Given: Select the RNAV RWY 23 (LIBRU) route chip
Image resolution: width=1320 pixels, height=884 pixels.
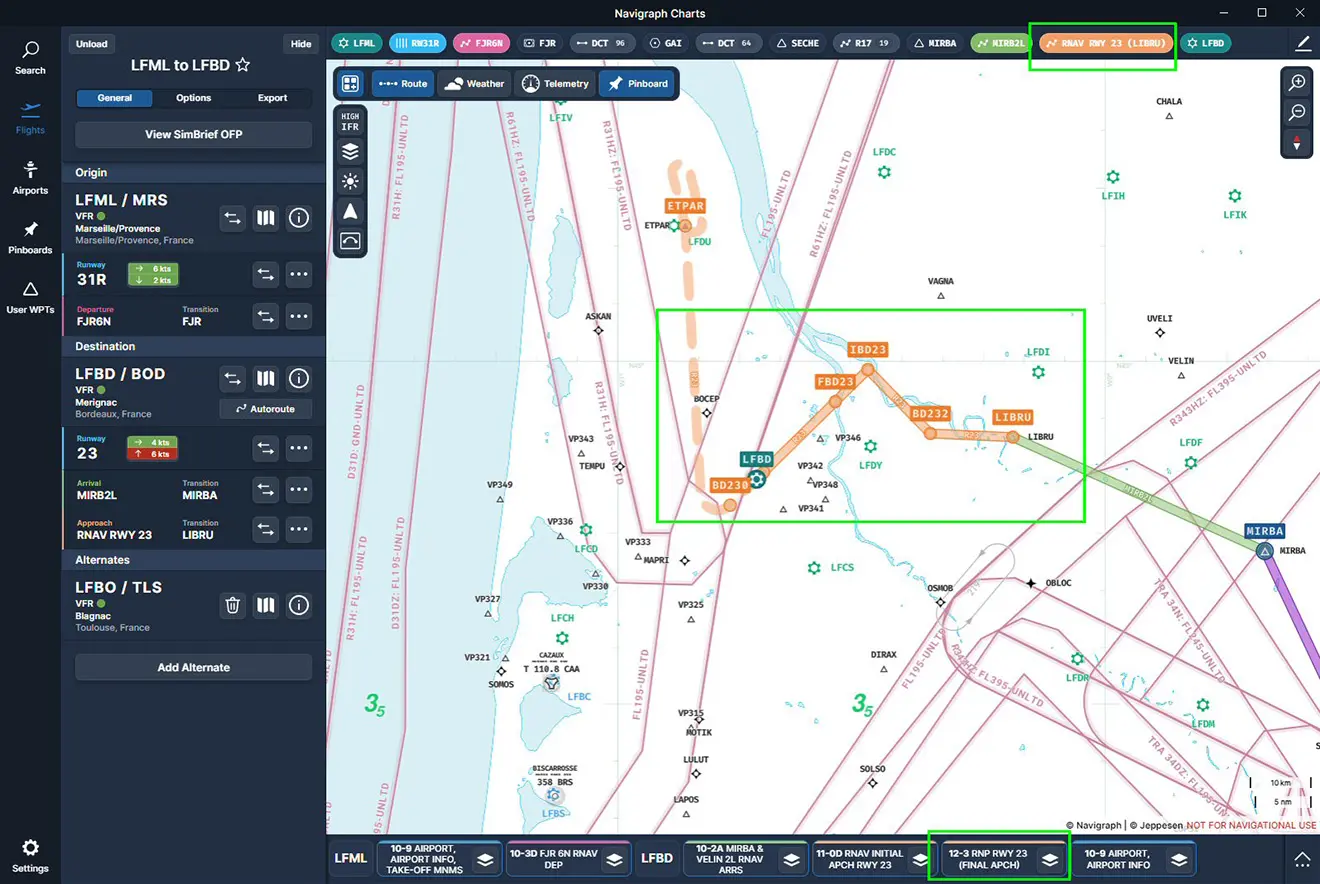Looking at the screenshot, I should (x=1107, y=43).
